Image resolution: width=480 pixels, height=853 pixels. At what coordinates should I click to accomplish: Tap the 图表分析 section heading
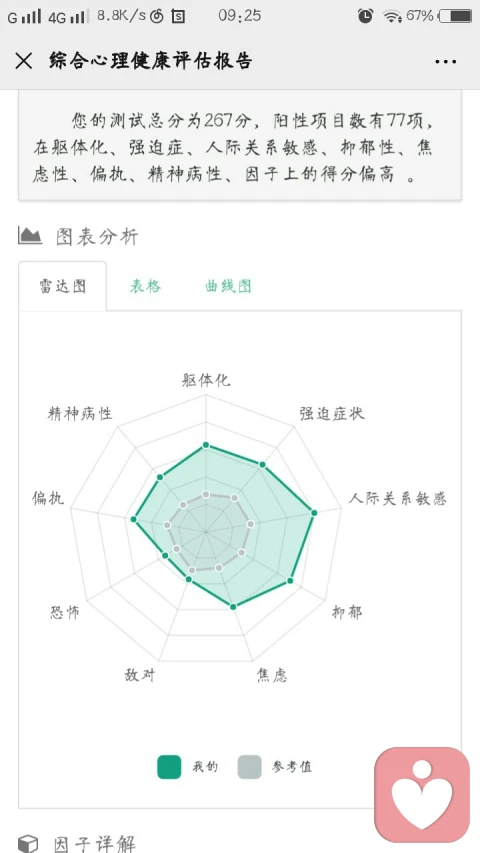[x=97, y=236]
